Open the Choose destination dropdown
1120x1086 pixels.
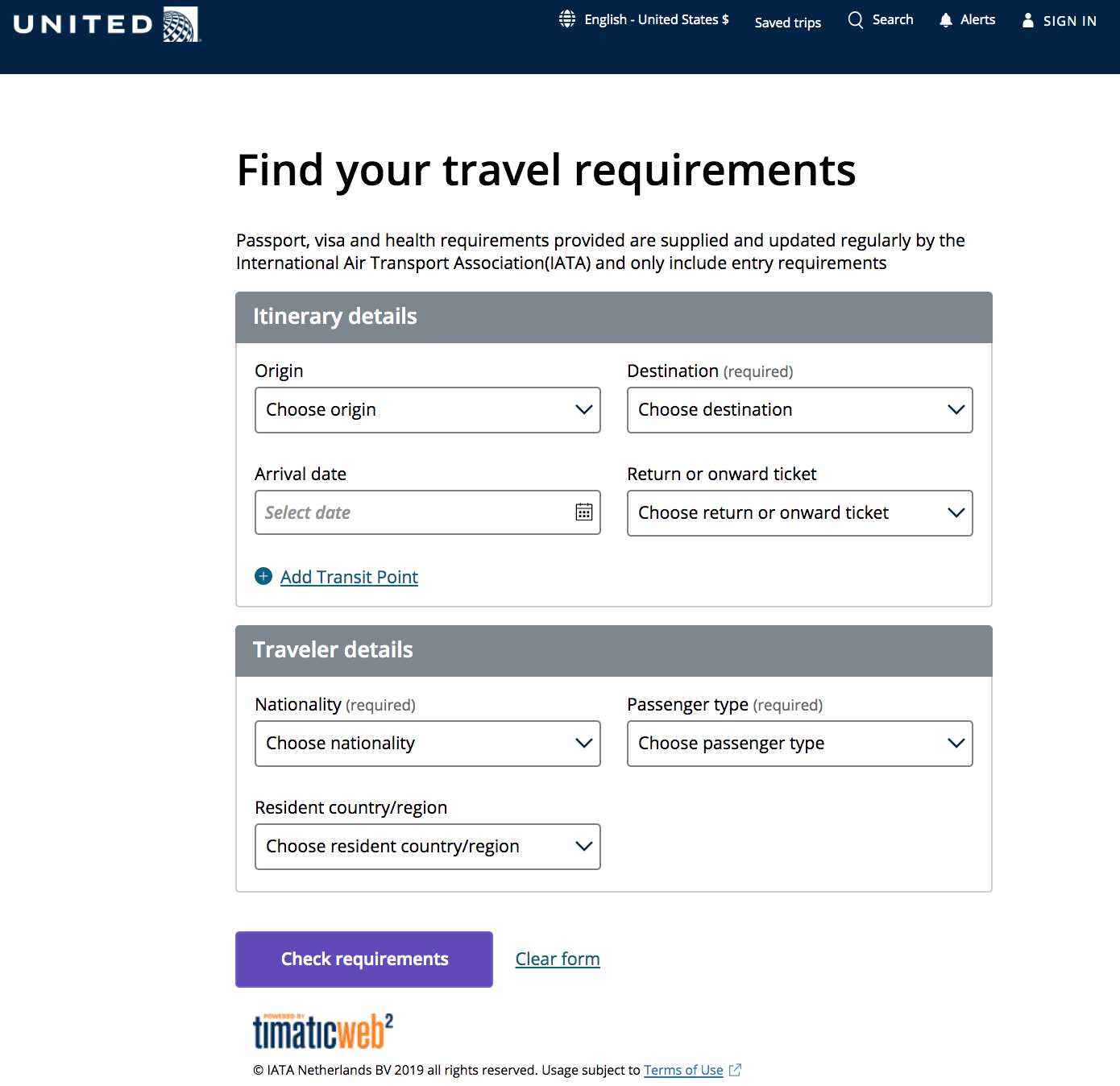(x=799, y=409)
